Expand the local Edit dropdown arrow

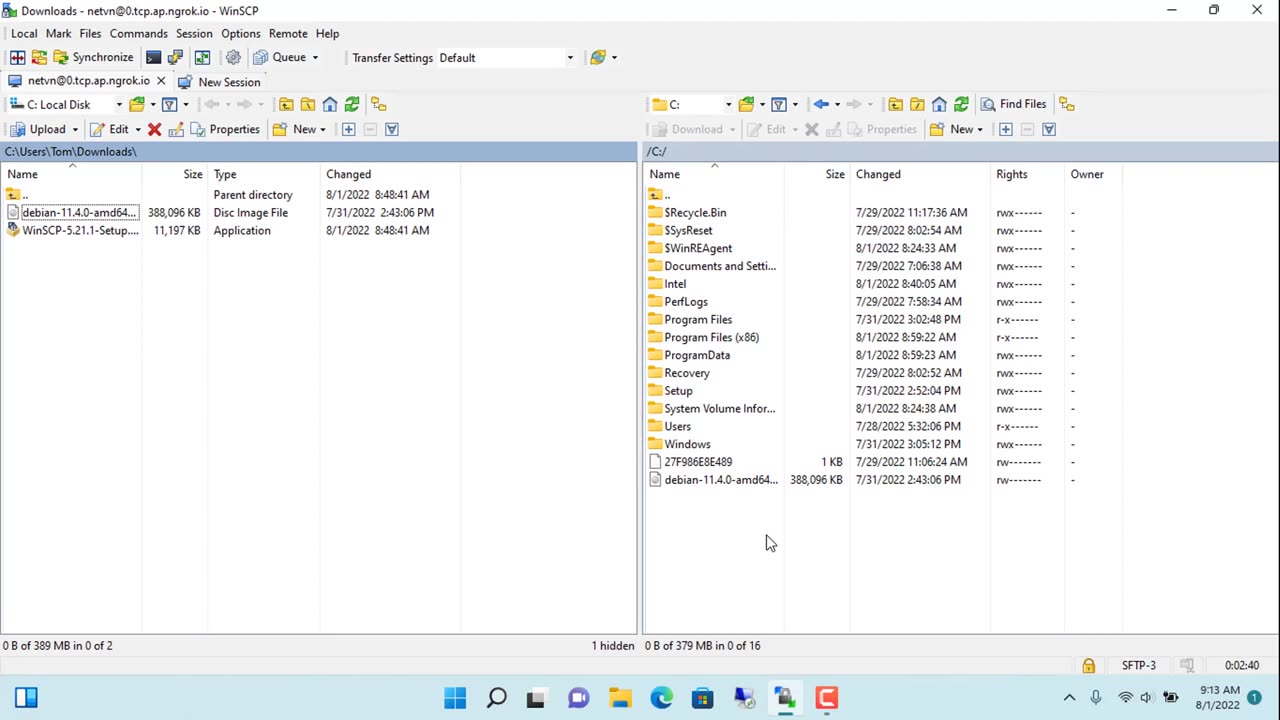[x=138, y=129]
